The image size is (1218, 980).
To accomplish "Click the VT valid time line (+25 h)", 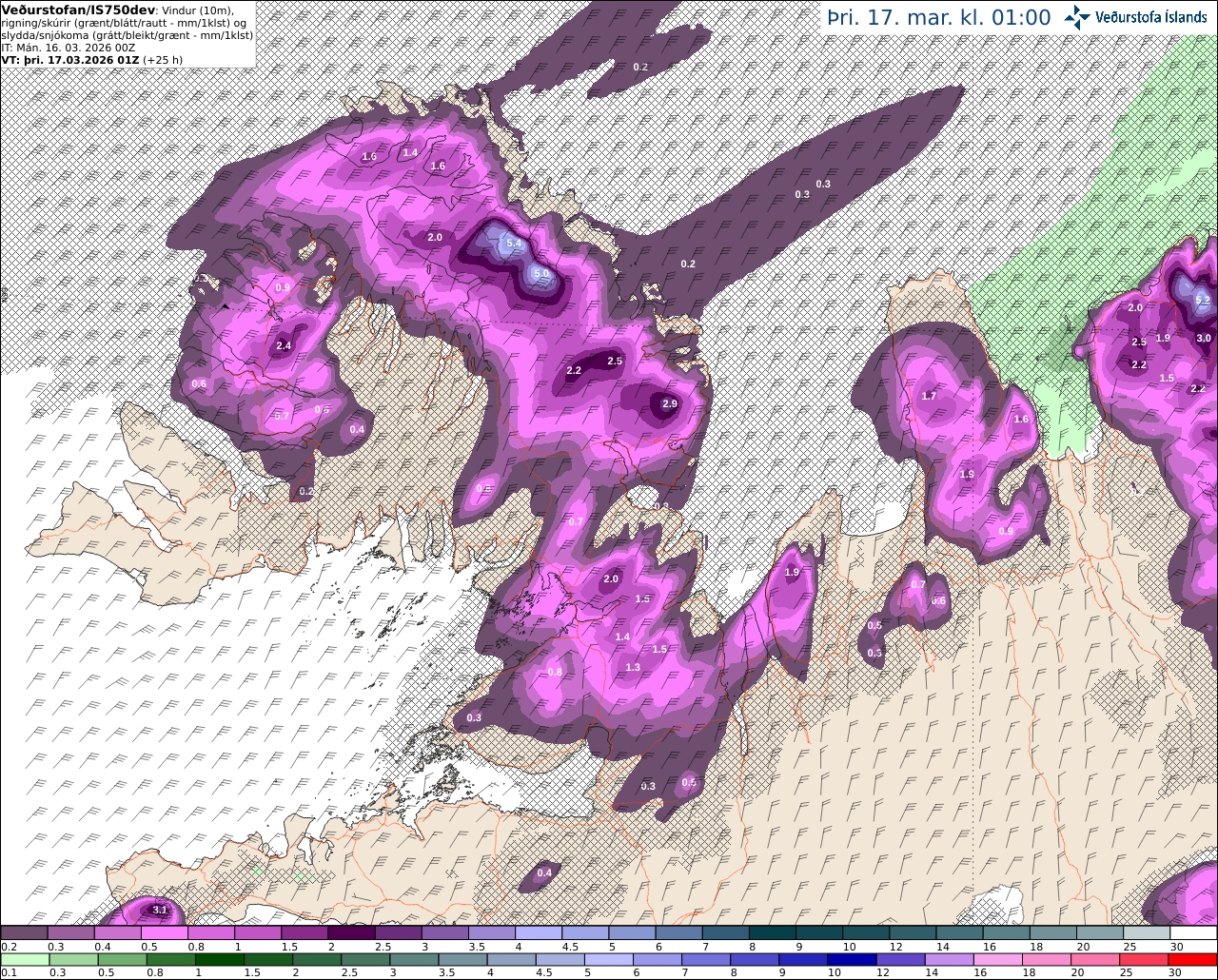I will pyautogui.click(x=91, y=59).
